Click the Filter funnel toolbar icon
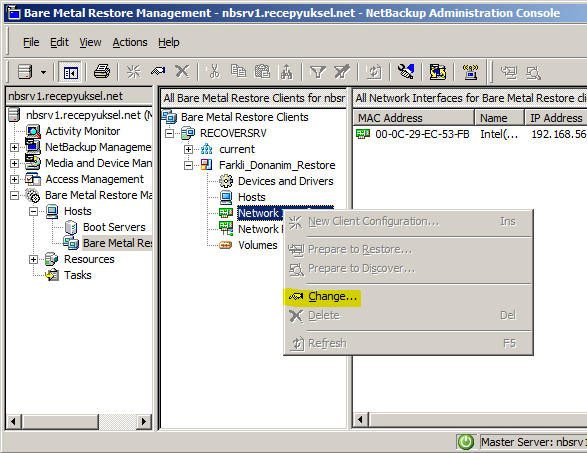 click(318, 72)
